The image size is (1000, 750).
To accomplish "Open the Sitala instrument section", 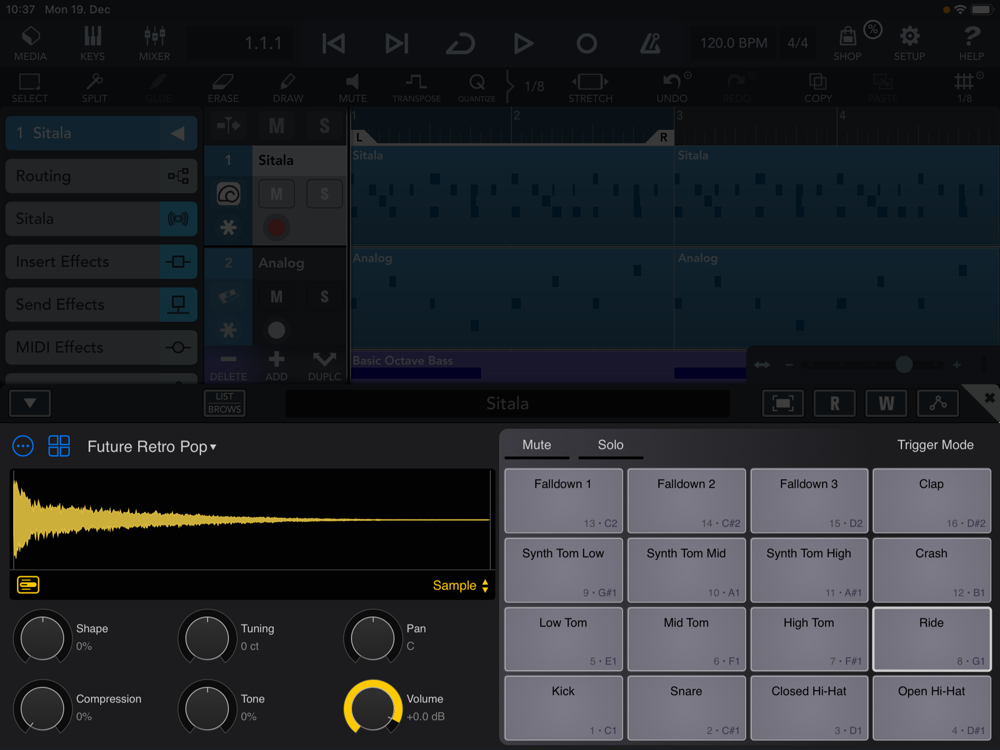I will click(101, 219).
